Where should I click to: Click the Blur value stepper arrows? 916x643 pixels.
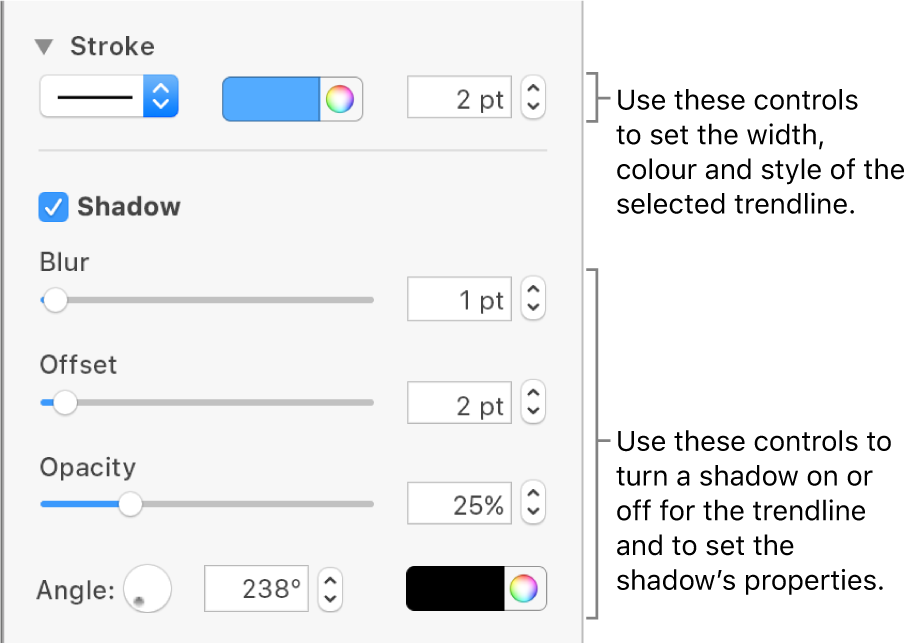[x=534, y=300]
